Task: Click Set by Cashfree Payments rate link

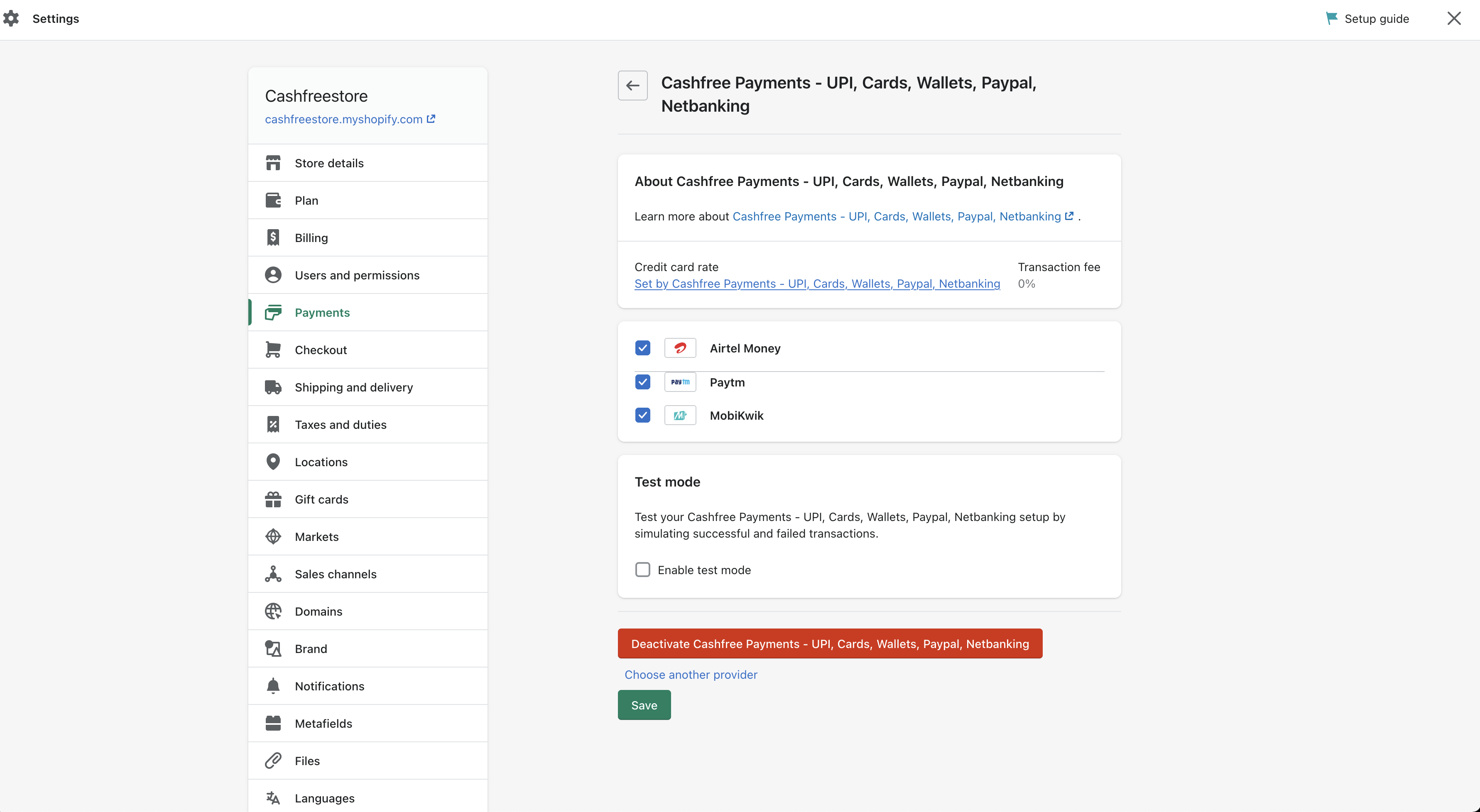Action: [817, 284]
